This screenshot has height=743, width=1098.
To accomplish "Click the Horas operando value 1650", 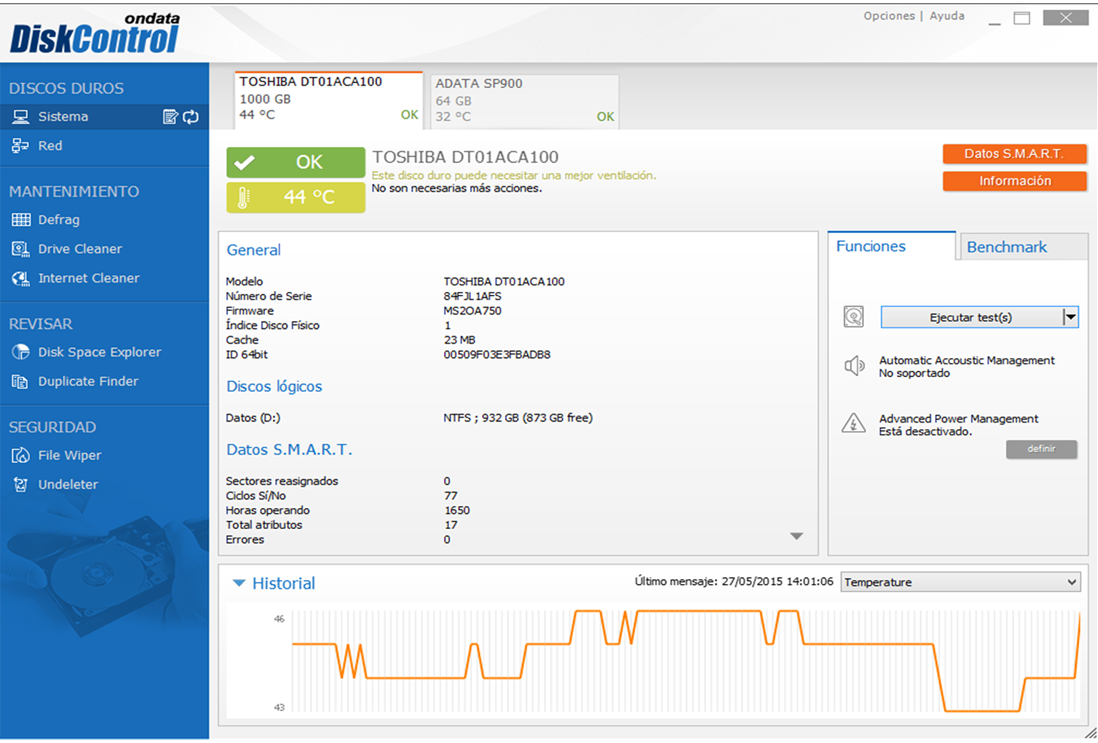I will pyautogui.click(x=457, y=511).
